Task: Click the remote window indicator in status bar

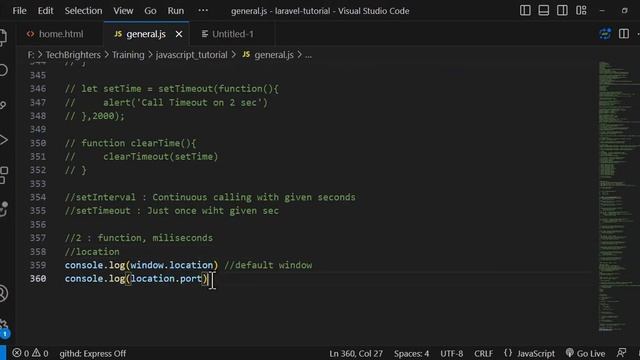Action: pos(3,353)
